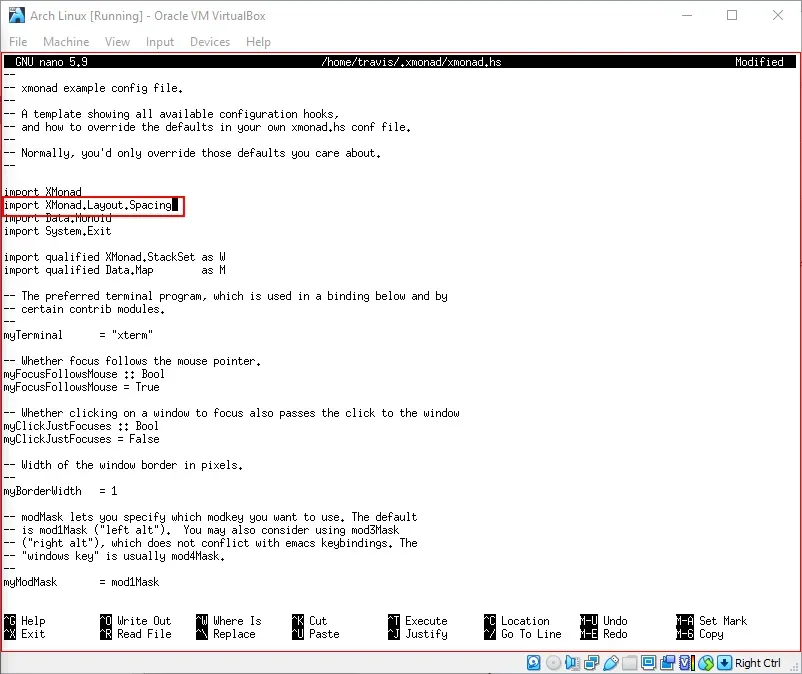Open the Machine menu

66,42
